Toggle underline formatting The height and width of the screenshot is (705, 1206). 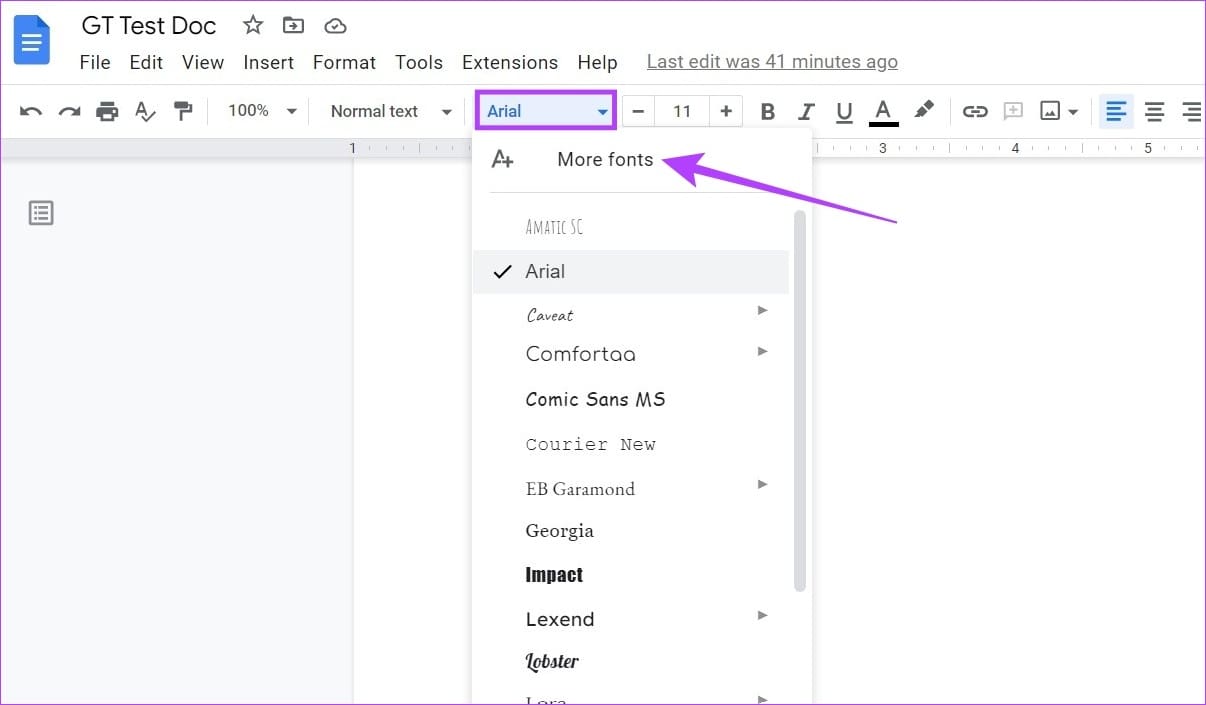coord(844,111)
